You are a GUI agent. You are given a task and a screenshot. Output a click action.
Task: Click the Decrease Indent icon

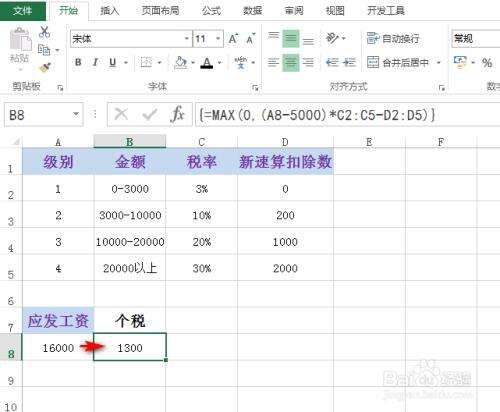pyautogui.click(x=332, y=62)
